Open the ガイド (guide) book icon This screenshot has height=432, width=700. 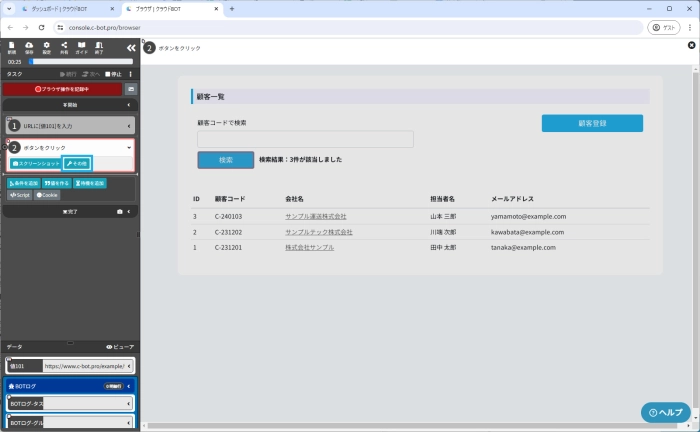pyautogui.click(x=81, y=46)
